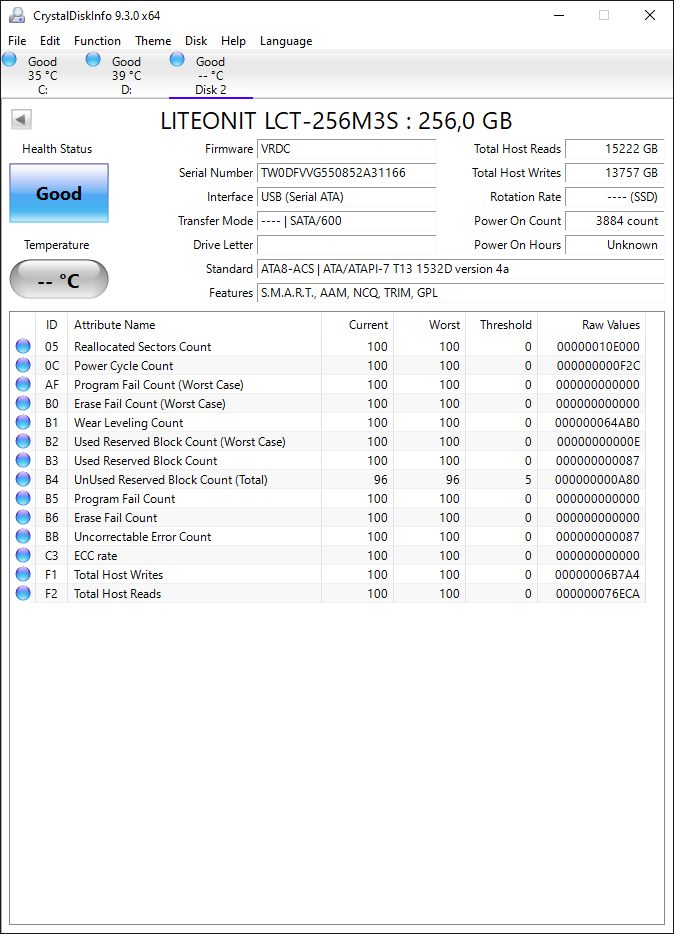Click the Wear Leveling Count attribute name
The image size is (674, 934).
(129, 423)
